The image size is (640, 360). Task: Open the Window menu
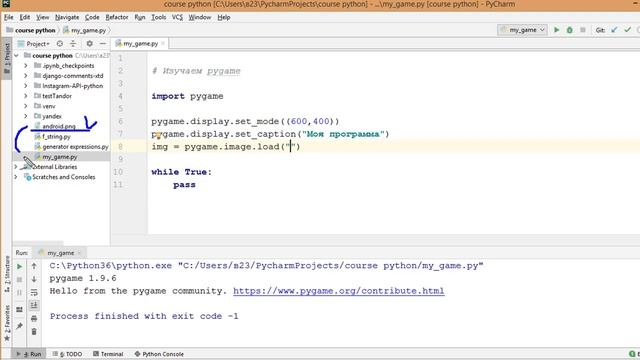coord(200,17)
